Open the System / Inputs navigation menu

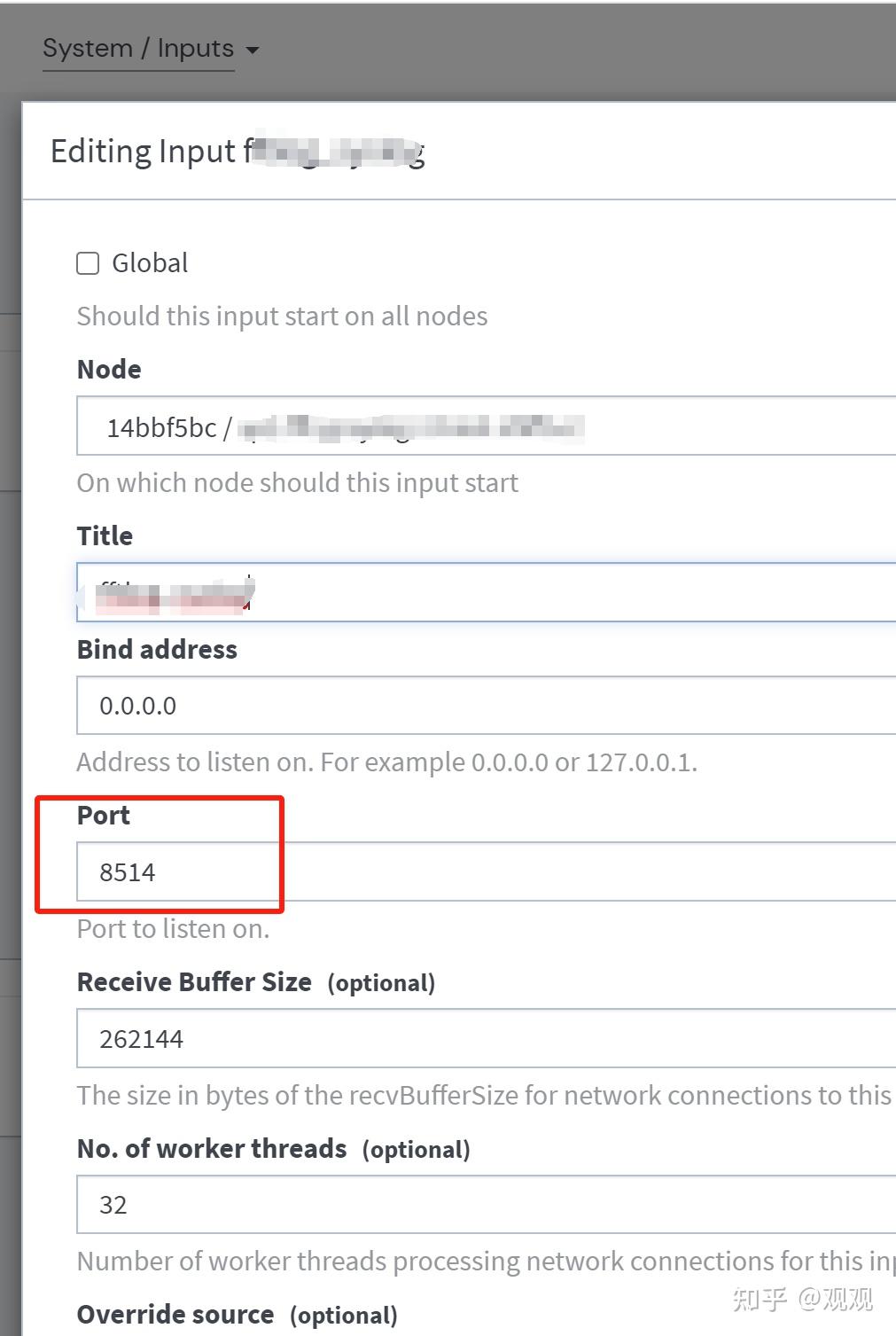(x=138, y=49)
